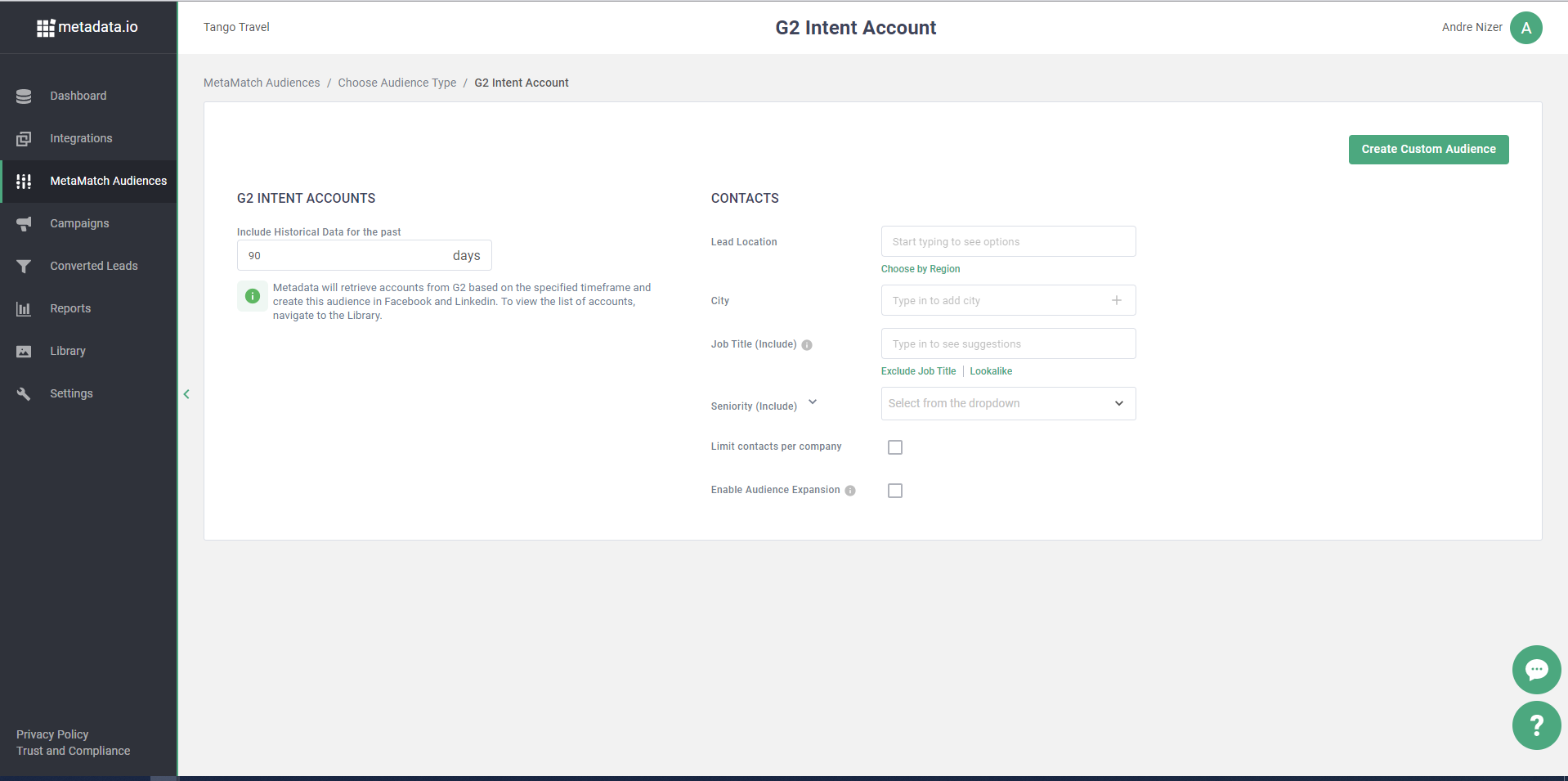Click the plus icon in City field
This screenshot has height=781, width=1568.
[x=1117, y=301]
